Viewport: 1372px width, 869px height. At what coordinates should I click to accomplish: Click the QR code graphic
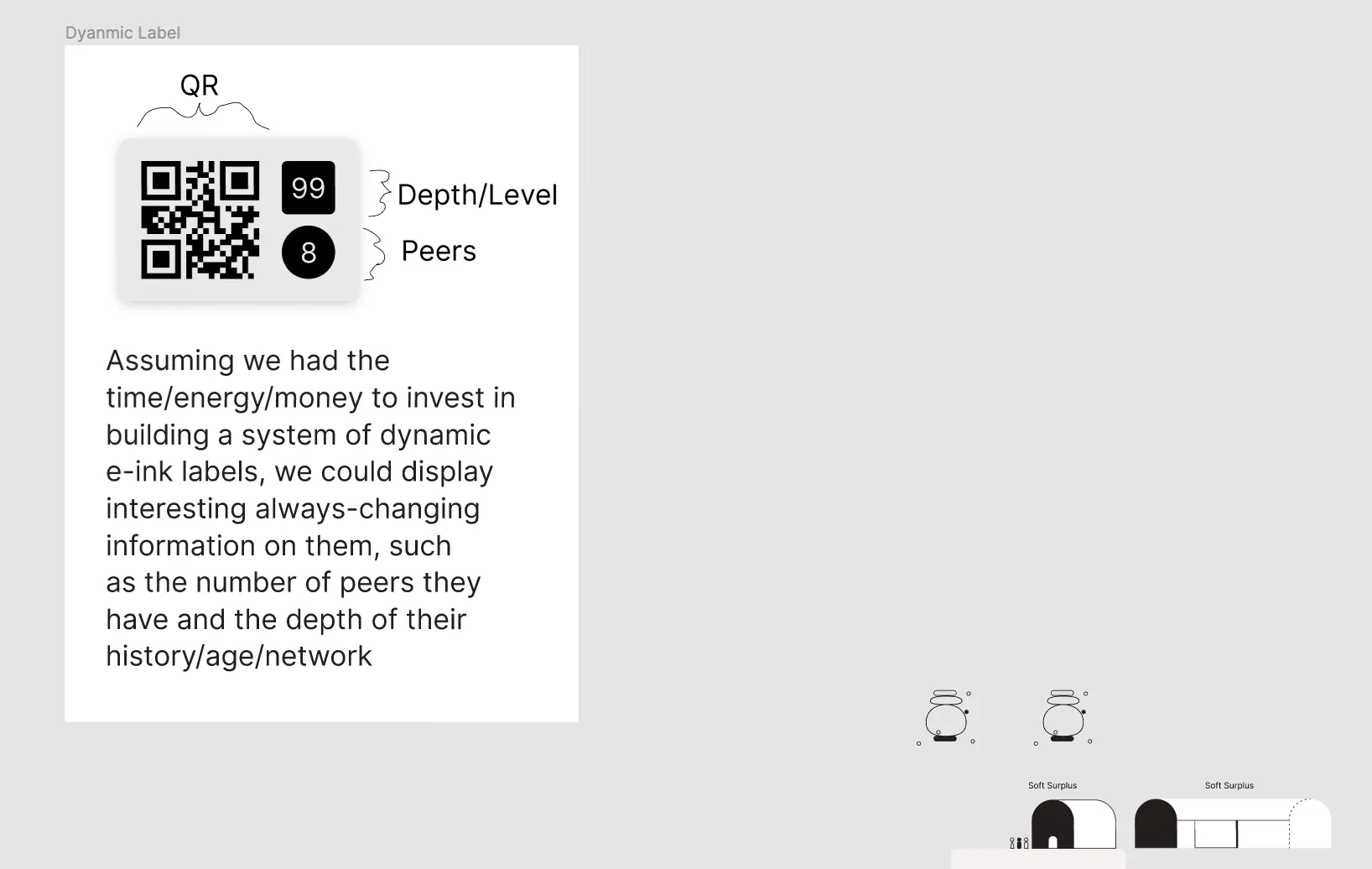click(x=200, y=220)
